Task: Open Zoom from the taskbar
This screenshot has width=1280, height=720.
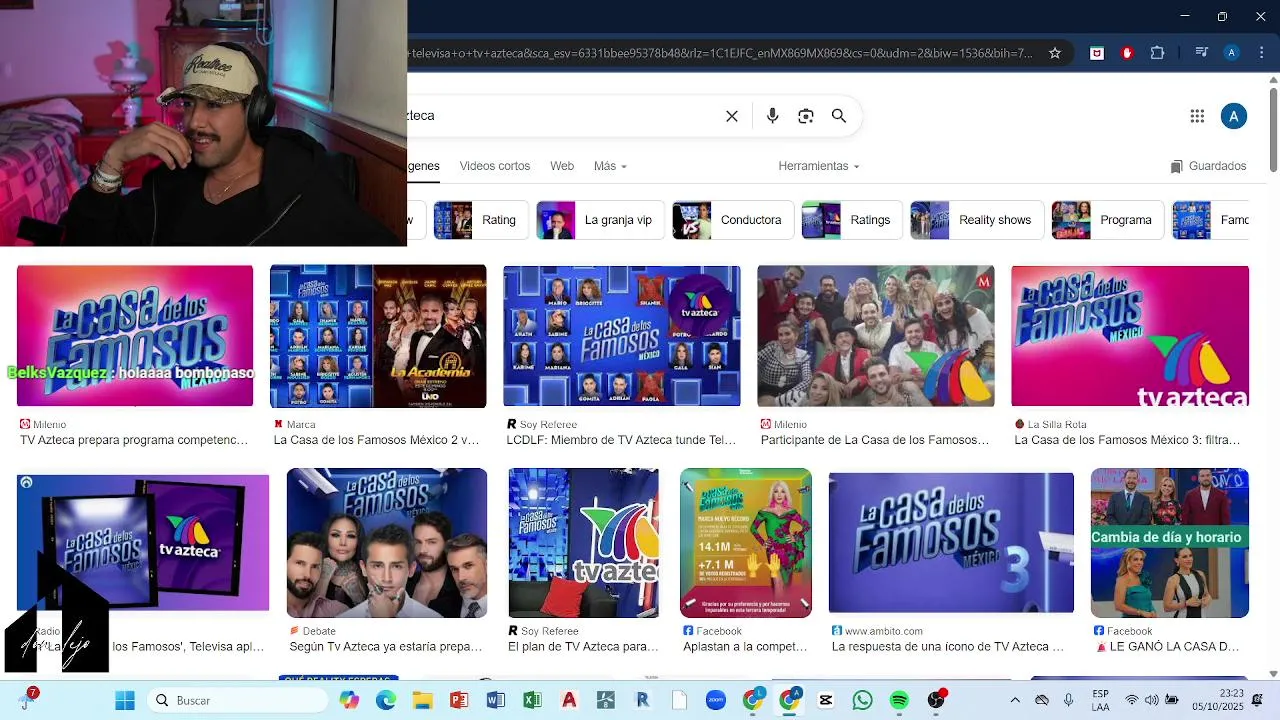Action: pos(716,700)
